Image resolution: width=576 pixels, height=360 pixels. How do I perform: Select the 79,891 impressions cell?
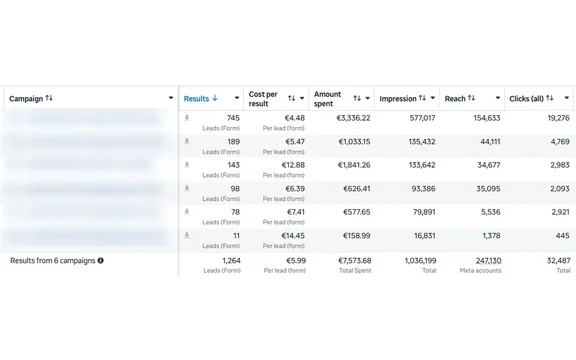click(x=424, y=212)
